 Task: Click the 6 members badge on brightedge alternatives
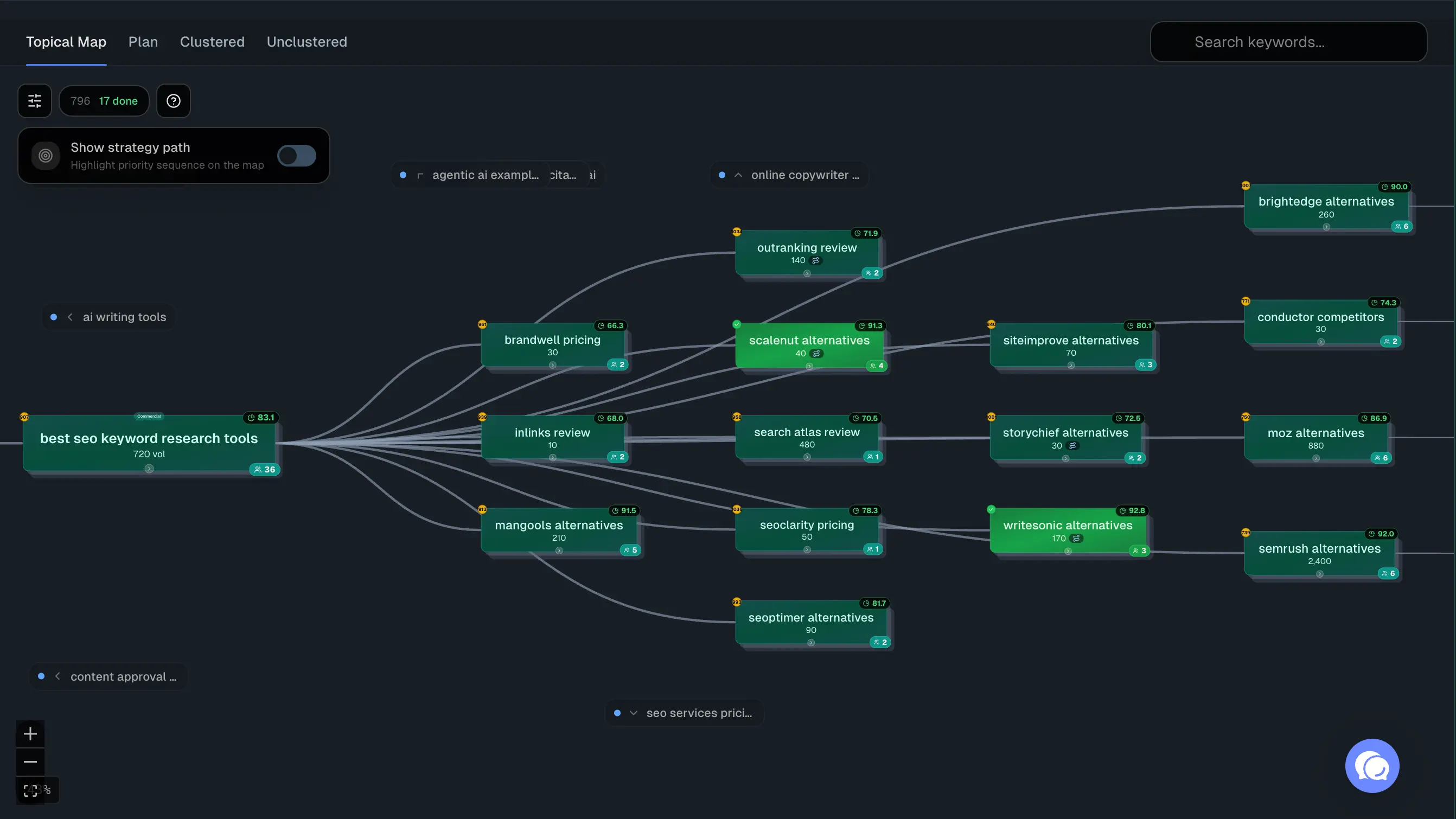pos(1402,227)
